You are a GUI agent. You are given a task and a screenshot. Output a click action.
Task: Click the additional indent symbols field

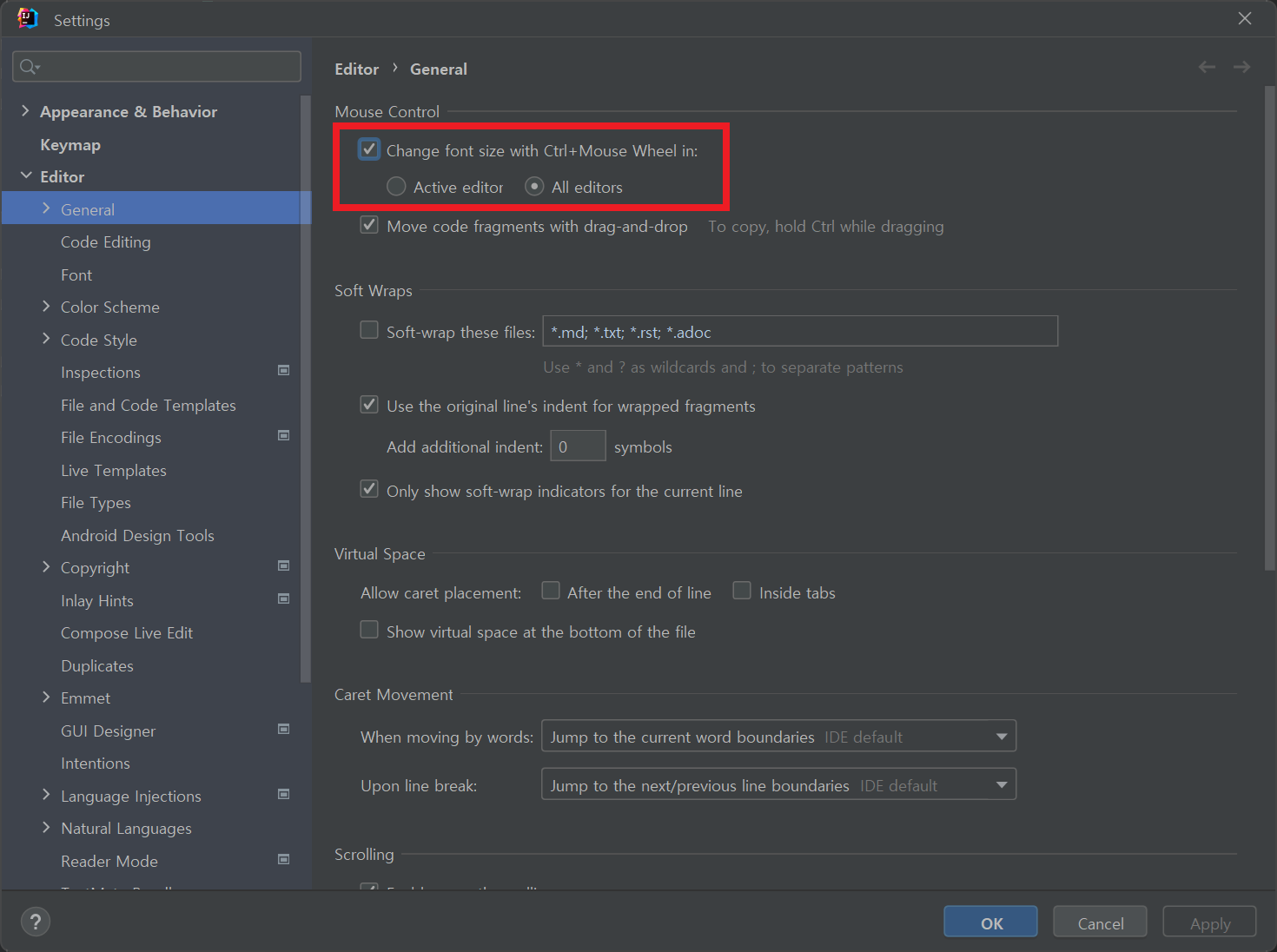point(578,446)
